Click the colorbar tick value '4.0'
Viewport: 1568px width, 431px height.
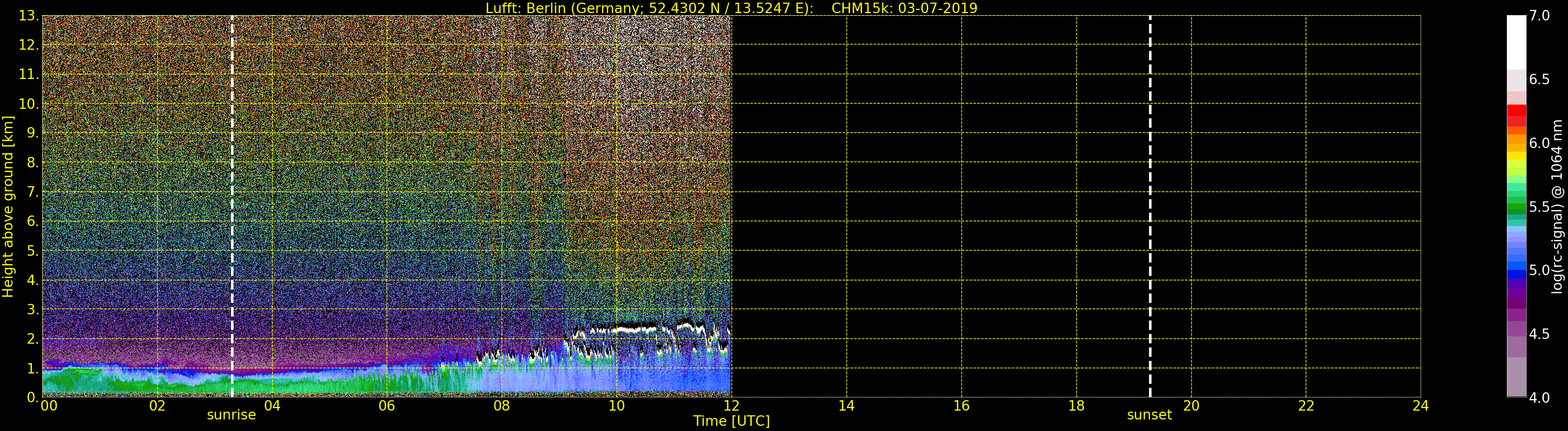(x=1539, y=398)
